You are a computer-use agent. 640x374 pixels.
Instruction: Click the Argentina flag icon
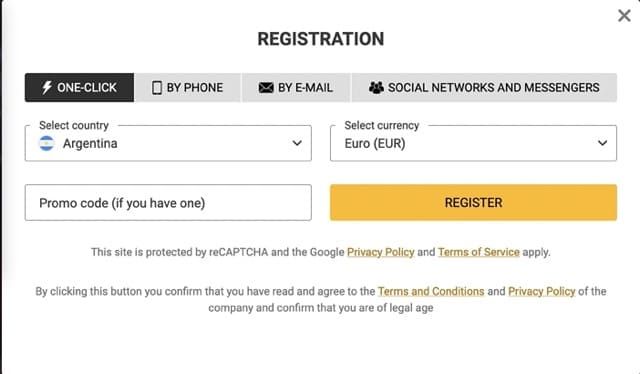[47, 143]
